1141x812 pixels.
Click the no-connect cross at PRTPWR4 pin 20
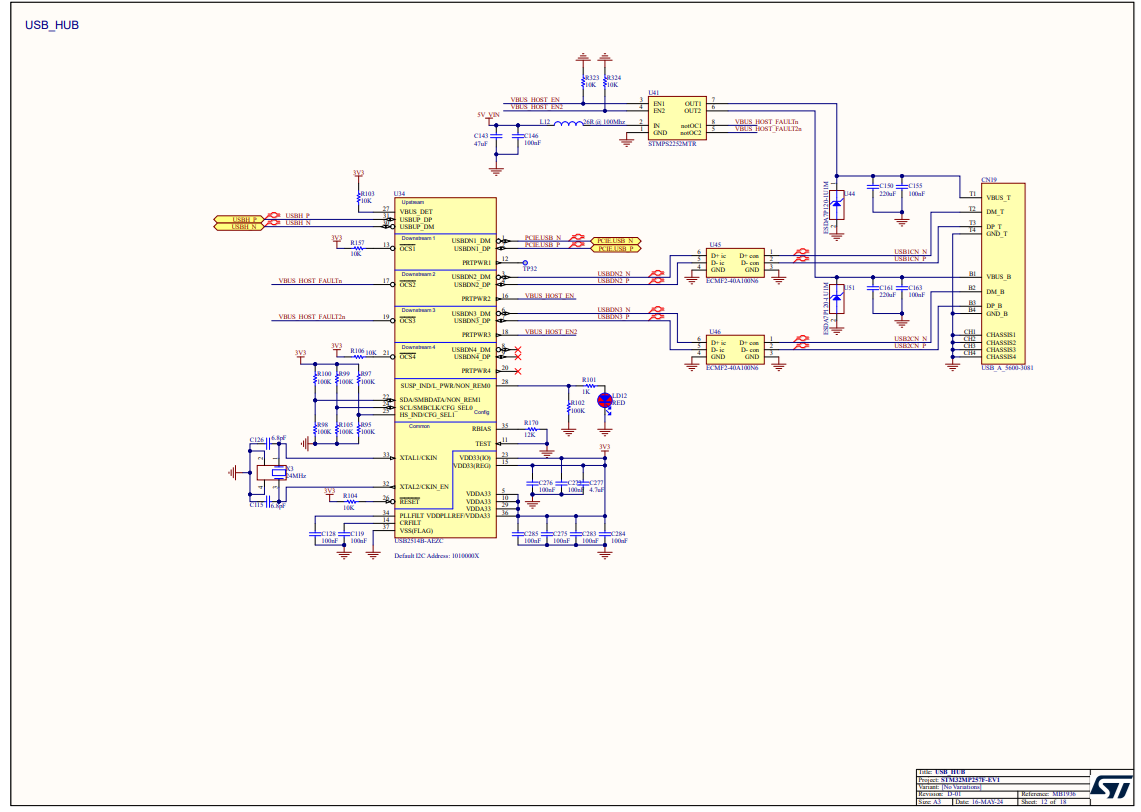[518, 371]
